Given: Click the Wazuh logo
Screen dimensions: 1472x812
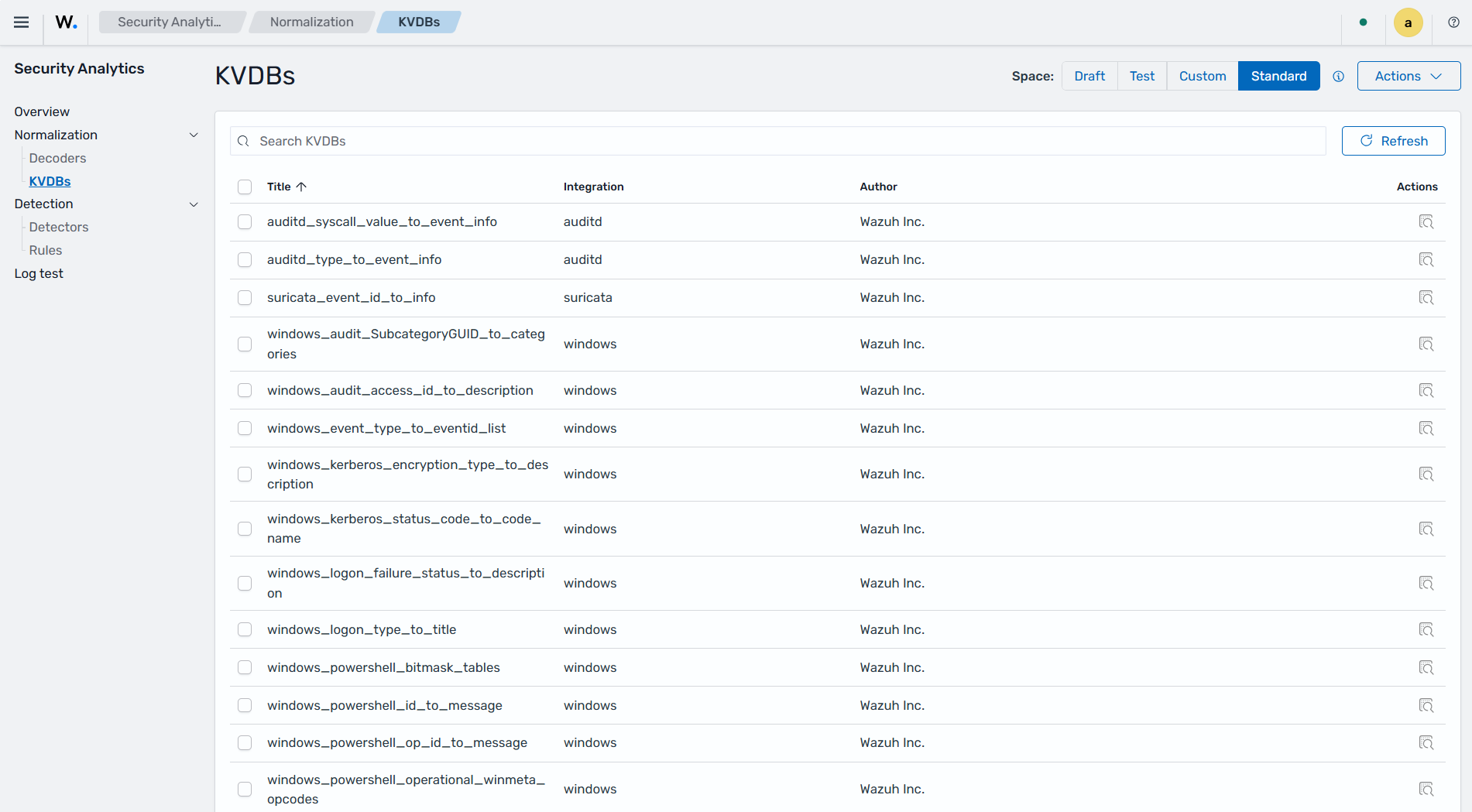Looking at the screenshot, I should coord(66,22).
